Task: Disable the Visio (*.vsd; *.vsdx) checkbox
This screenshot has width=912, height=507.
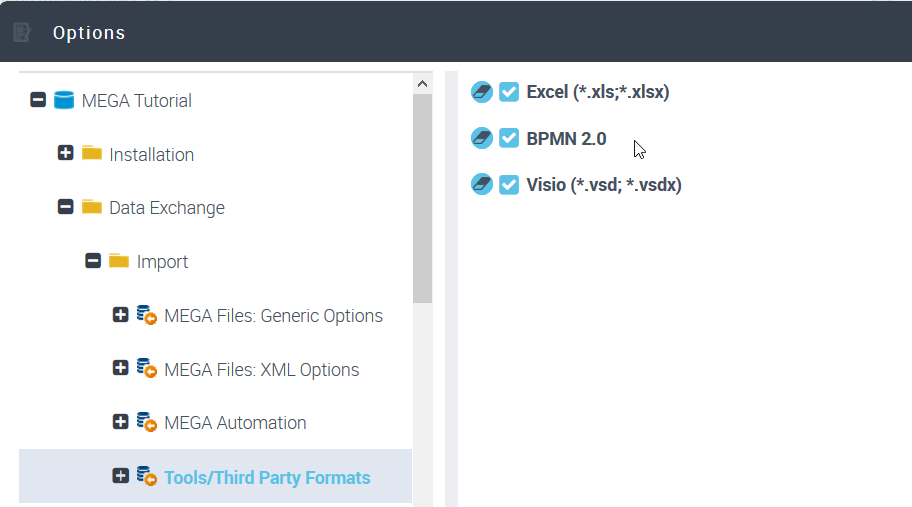Action: coord(509,184)
